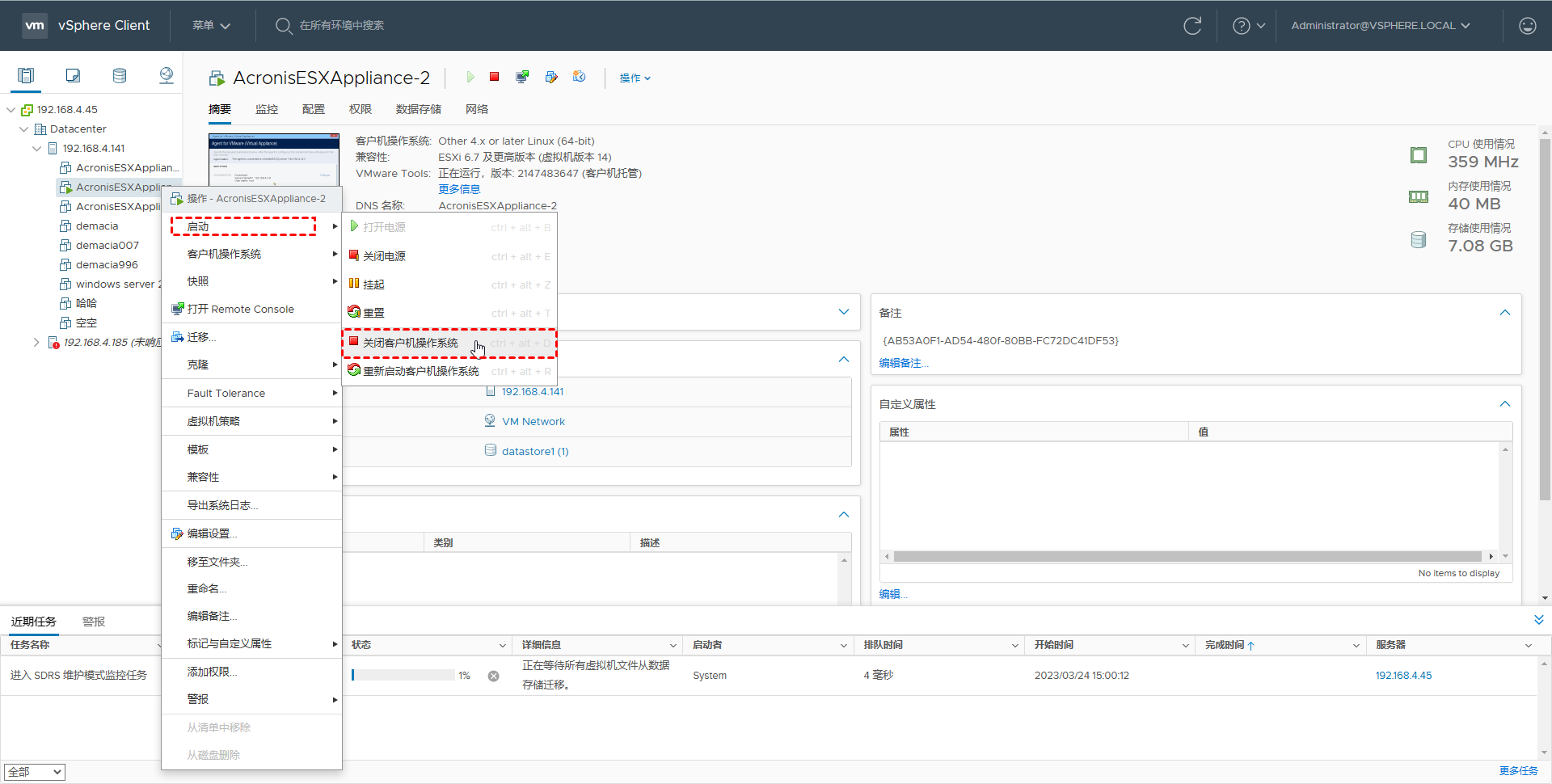
Task: Open the 全部 filter combo box
Action: tap(34, 772)
